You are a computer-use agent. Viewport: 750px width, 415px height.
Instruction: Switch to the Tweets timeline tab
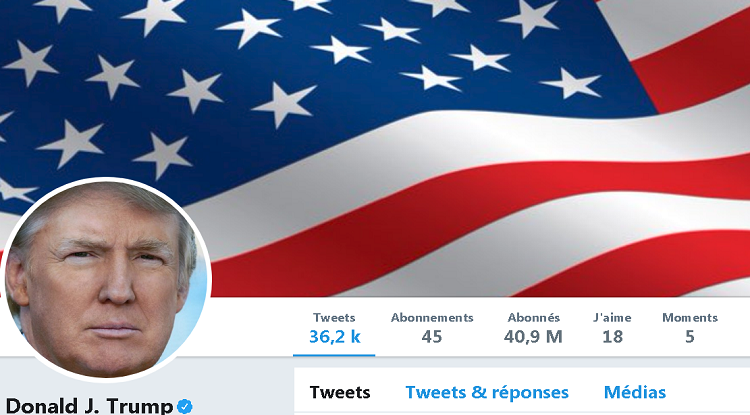tap(340, 393)
